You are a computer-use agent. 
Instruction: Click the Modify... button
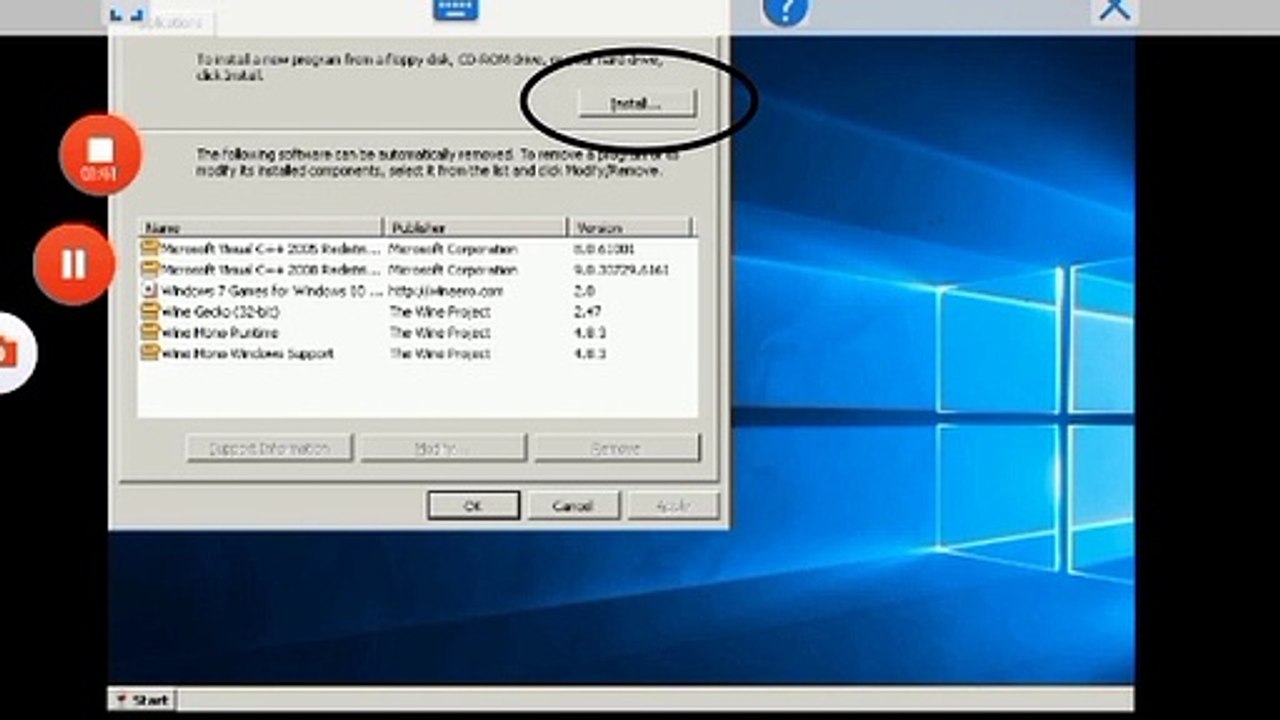[443, 448]
